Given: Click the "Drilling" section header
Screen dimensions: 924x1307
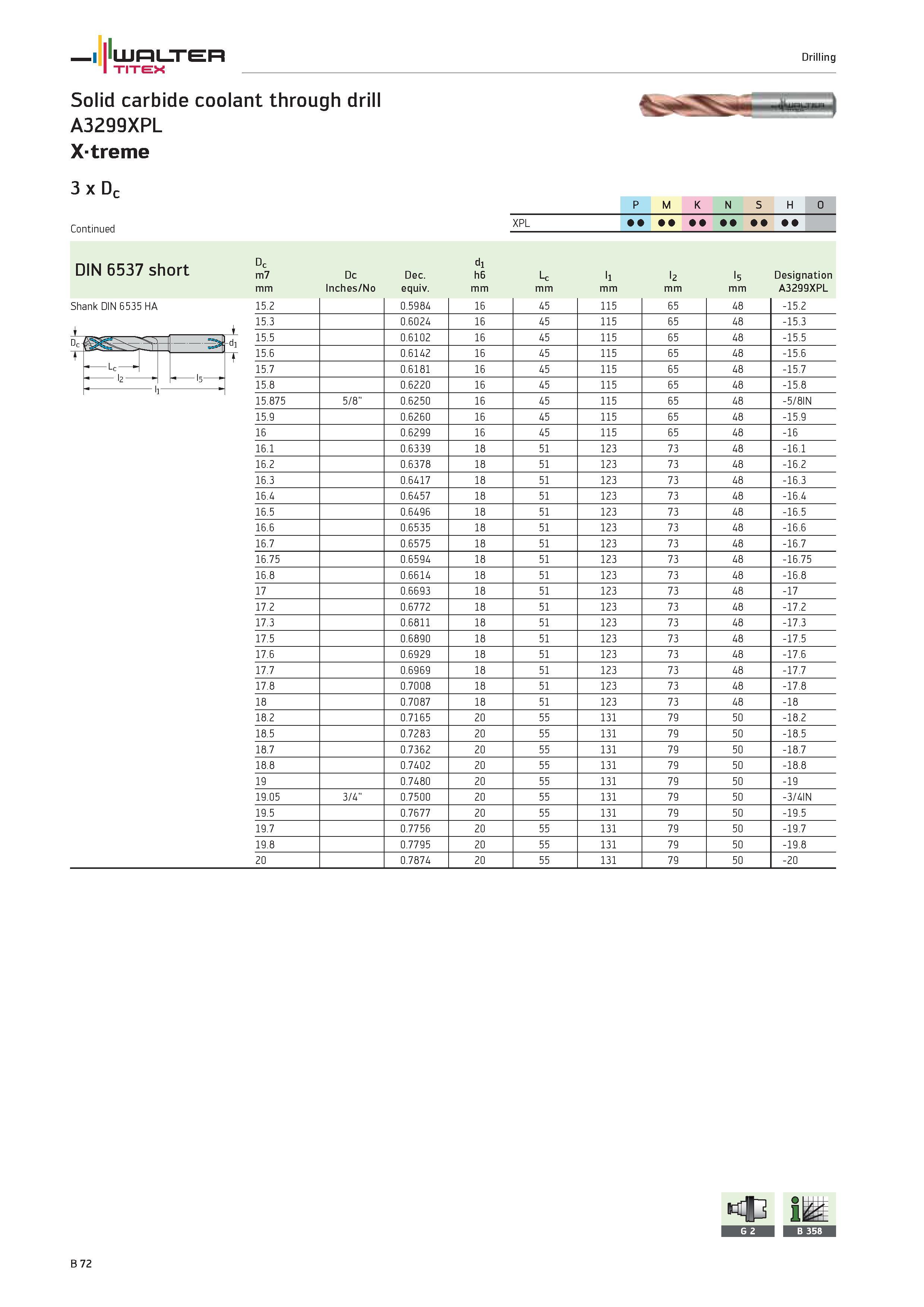Looking at the screenshot, I should pos(819,57).
